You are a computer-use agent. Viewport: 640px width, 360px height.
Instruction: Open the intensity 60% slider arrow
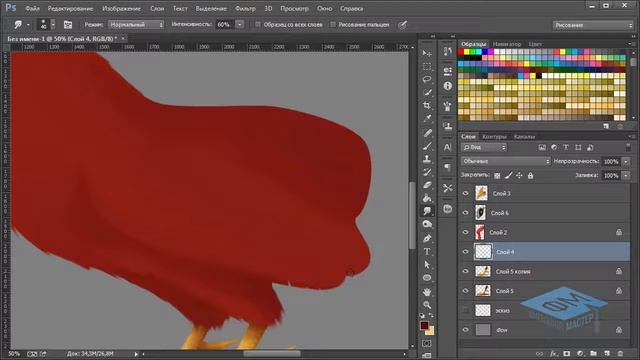pyautogui.click(x=240, y=25)
